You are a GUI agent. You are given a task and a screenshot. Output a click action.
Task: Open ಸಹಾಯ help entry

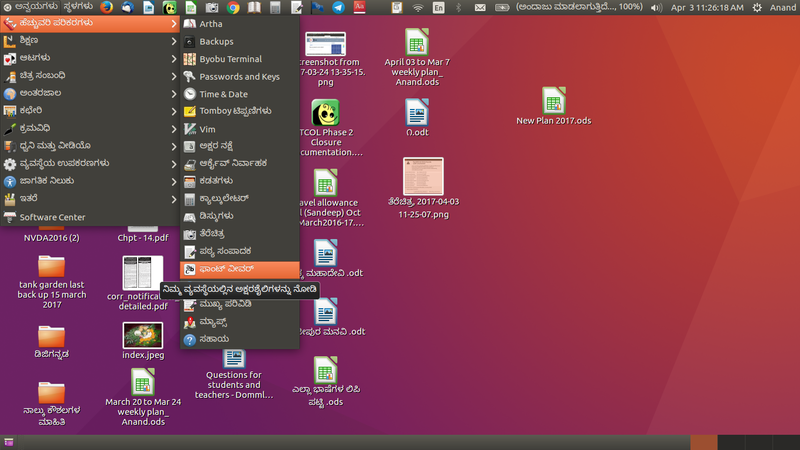coord(240,339)
